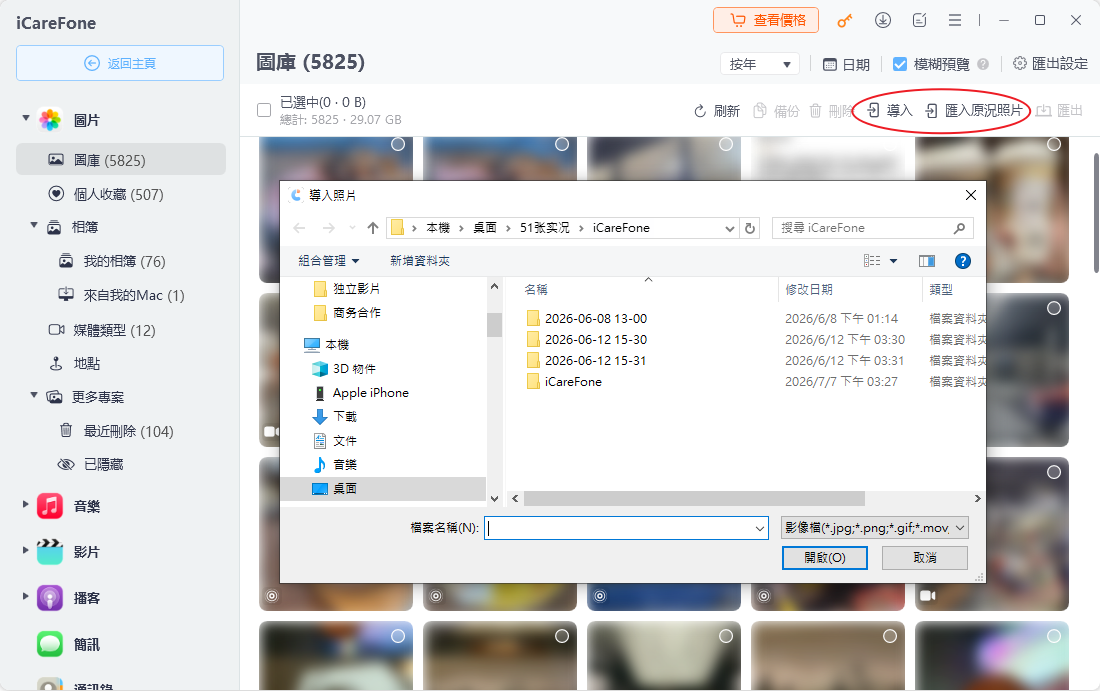
Task: Click the dialog up-folder arrow
Action: coord(373,228)
